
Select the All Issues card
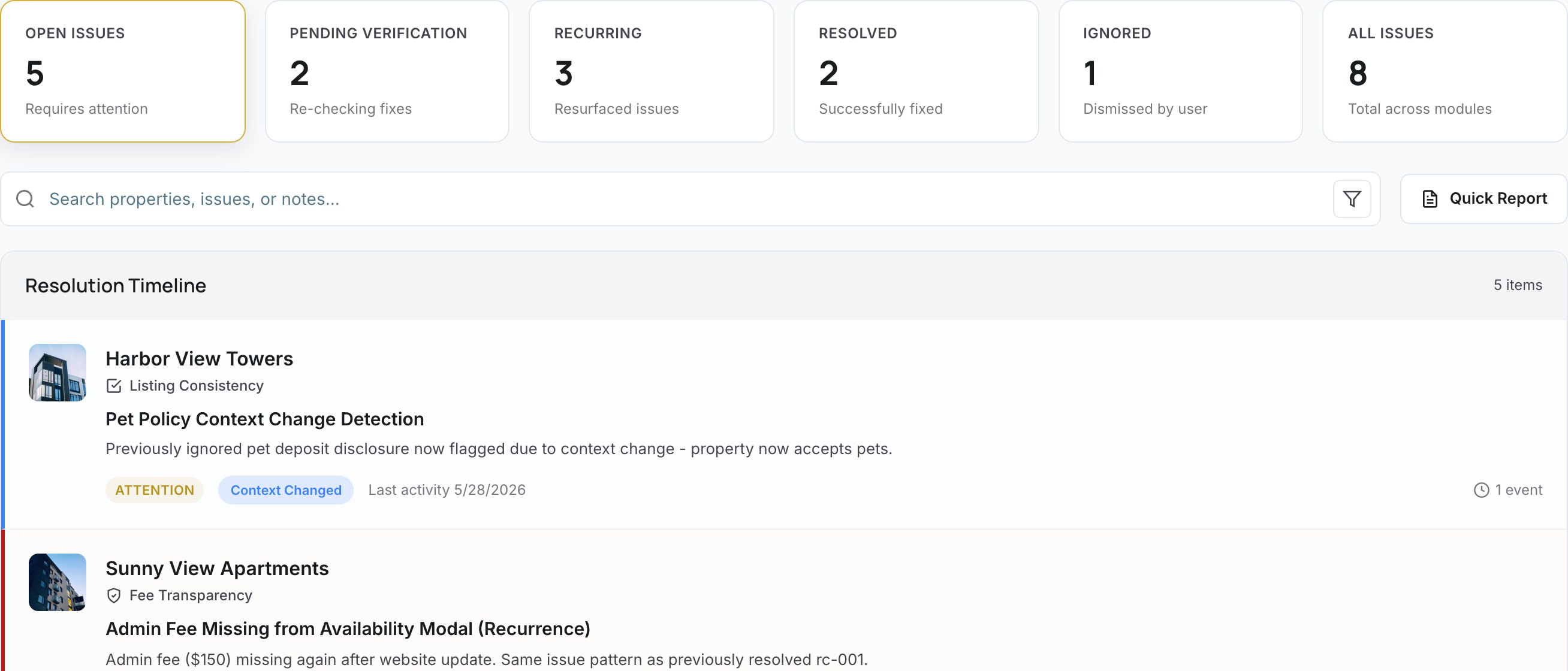point(1445,71)
